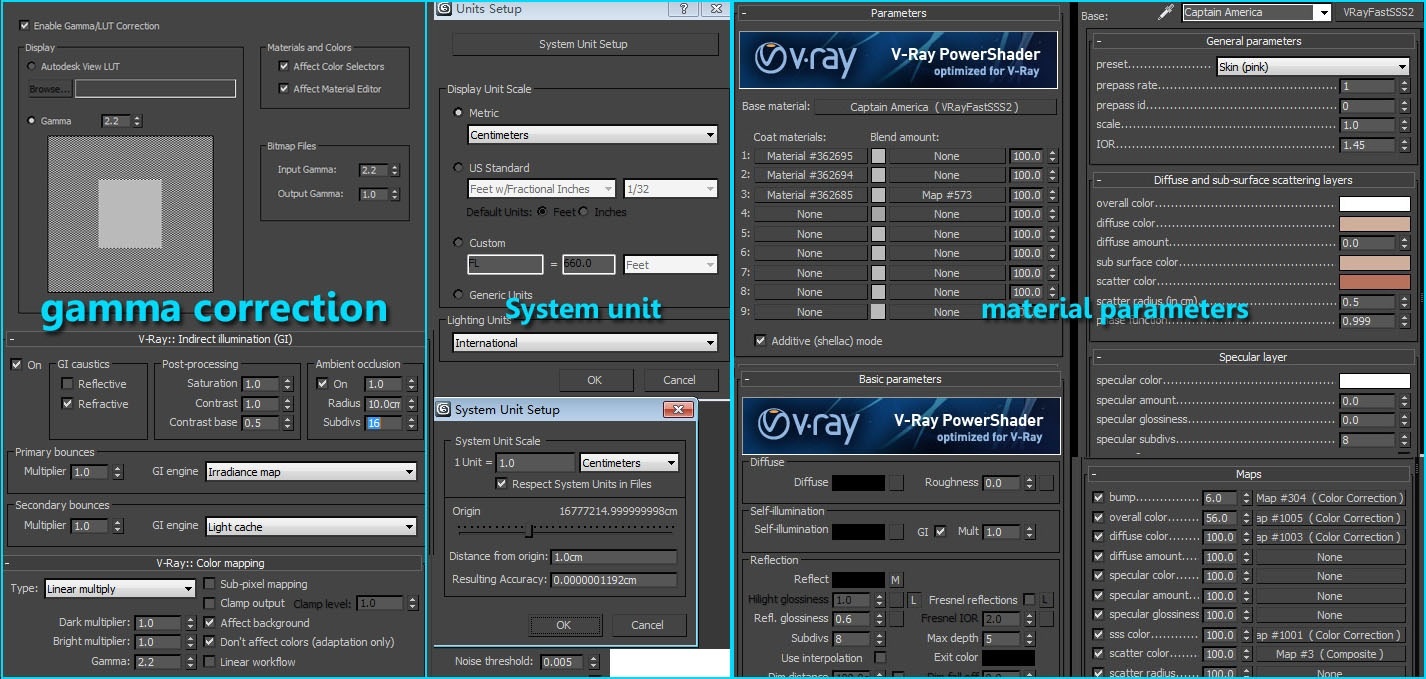Image resolution: width=1426 pixels, height=679 pixels.
Task: Click the first coat material gray color swatch
Action: click(x=878, y=156)
